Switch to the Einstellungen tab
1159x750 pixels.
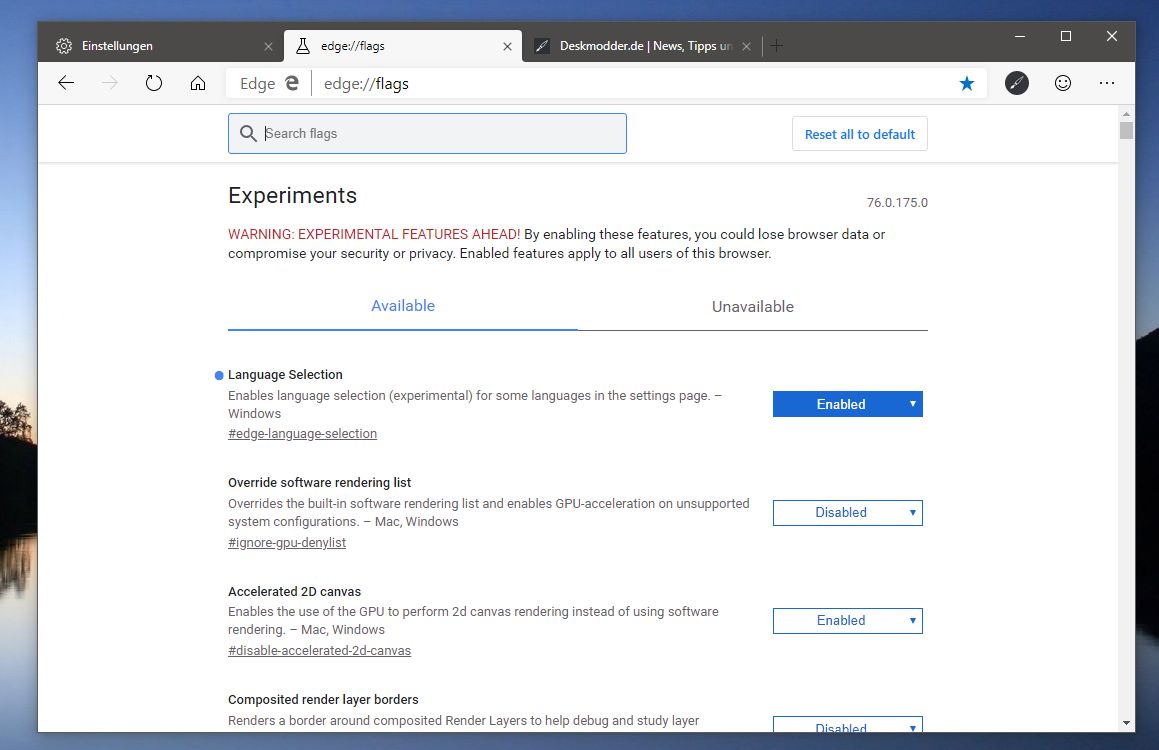(161, 46)
